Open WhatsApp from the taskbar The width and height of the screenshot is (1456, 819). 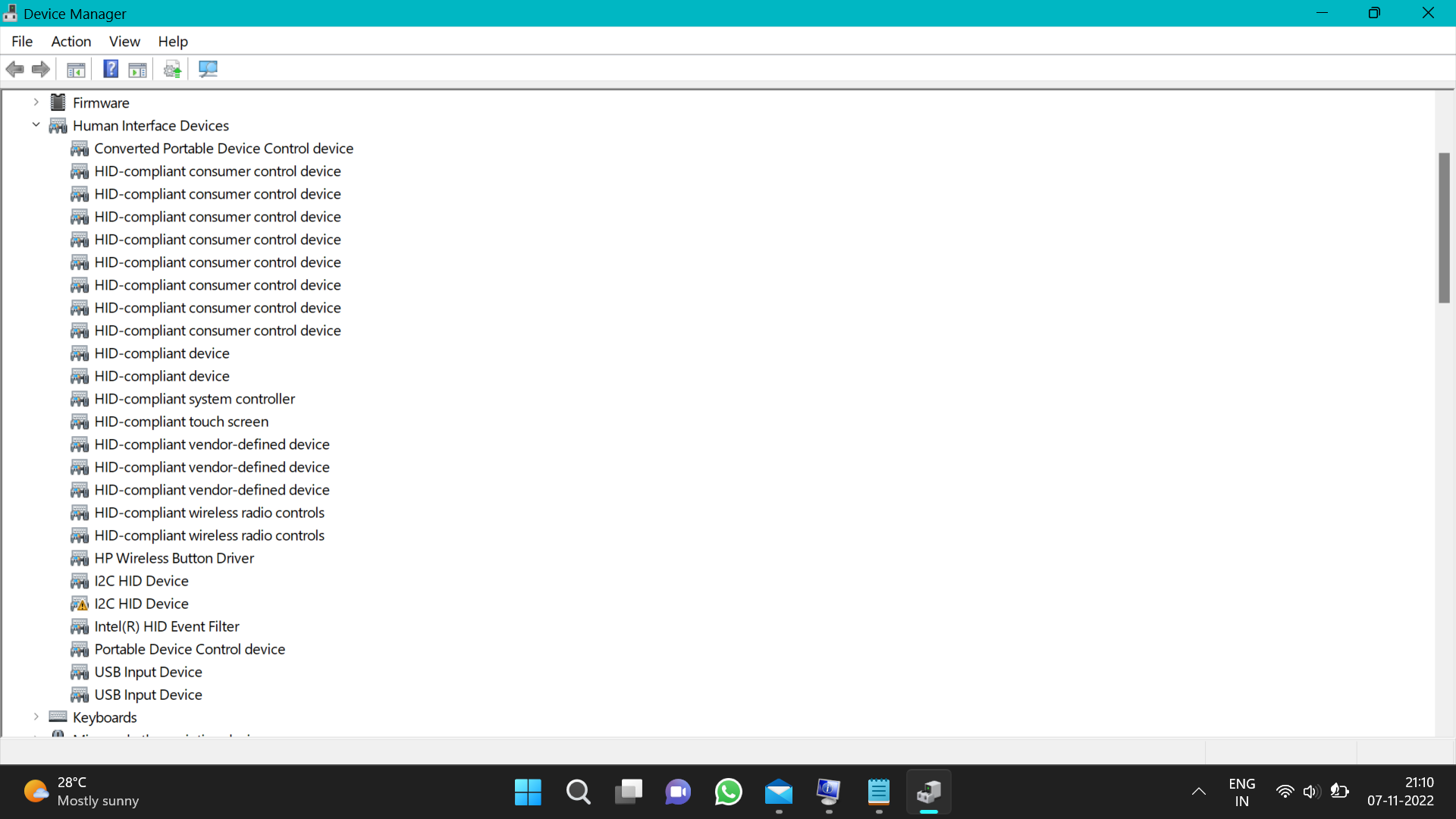728,792
